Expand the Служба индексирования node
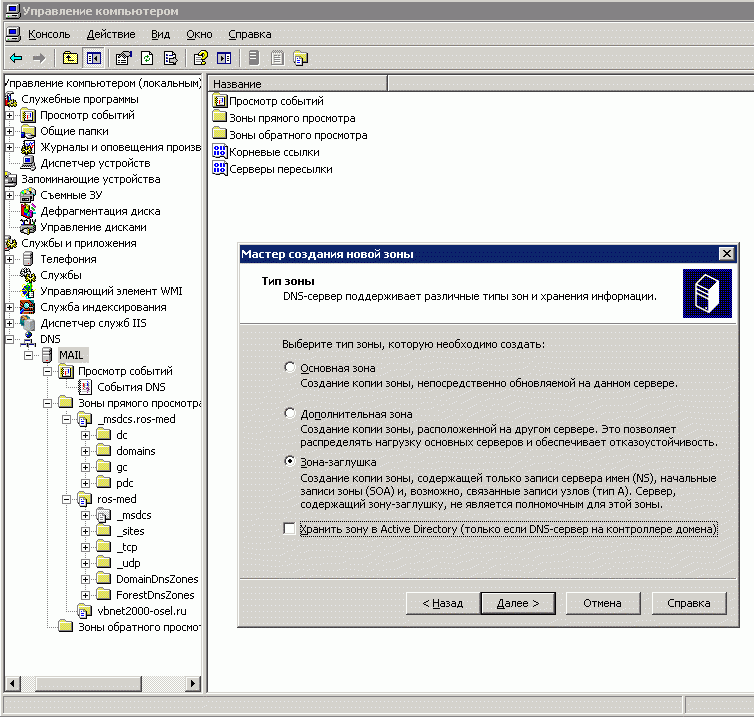This screenshot has width=754, height=717. [10, 307]
